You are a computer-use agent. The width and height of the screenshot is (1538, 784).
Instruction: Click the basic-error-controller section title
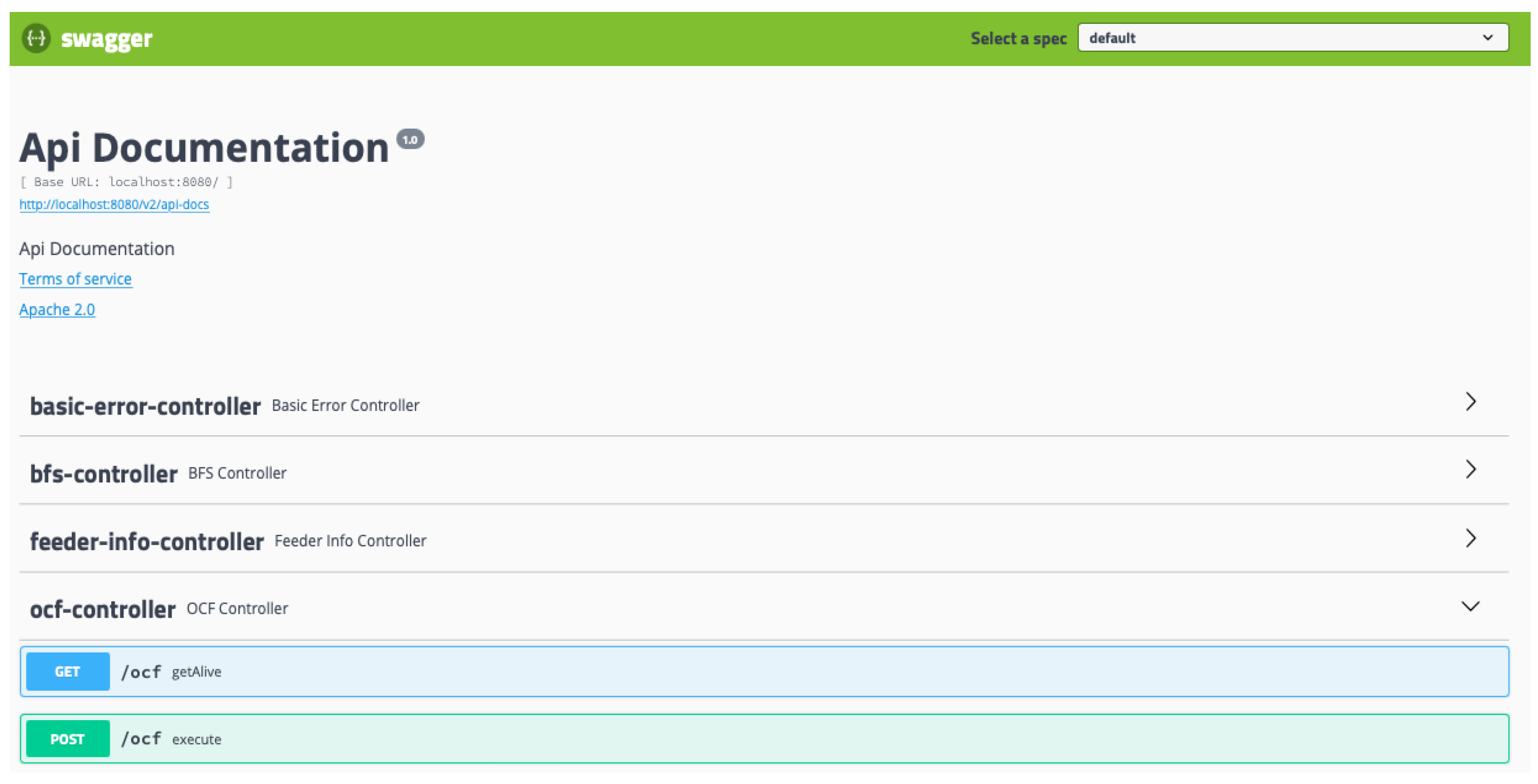coord(145,407)
